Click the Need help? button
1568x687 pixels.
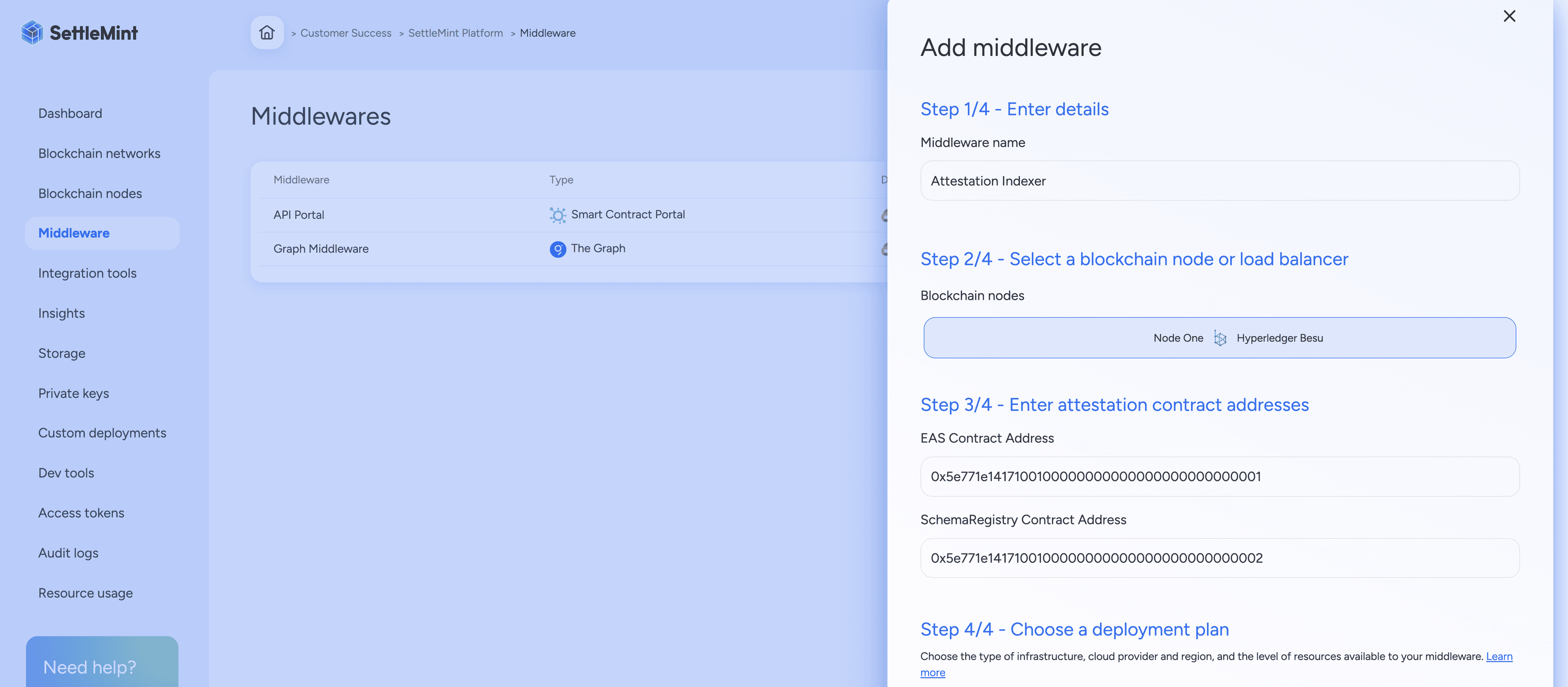pyautogui.click(x=102, y=662)
